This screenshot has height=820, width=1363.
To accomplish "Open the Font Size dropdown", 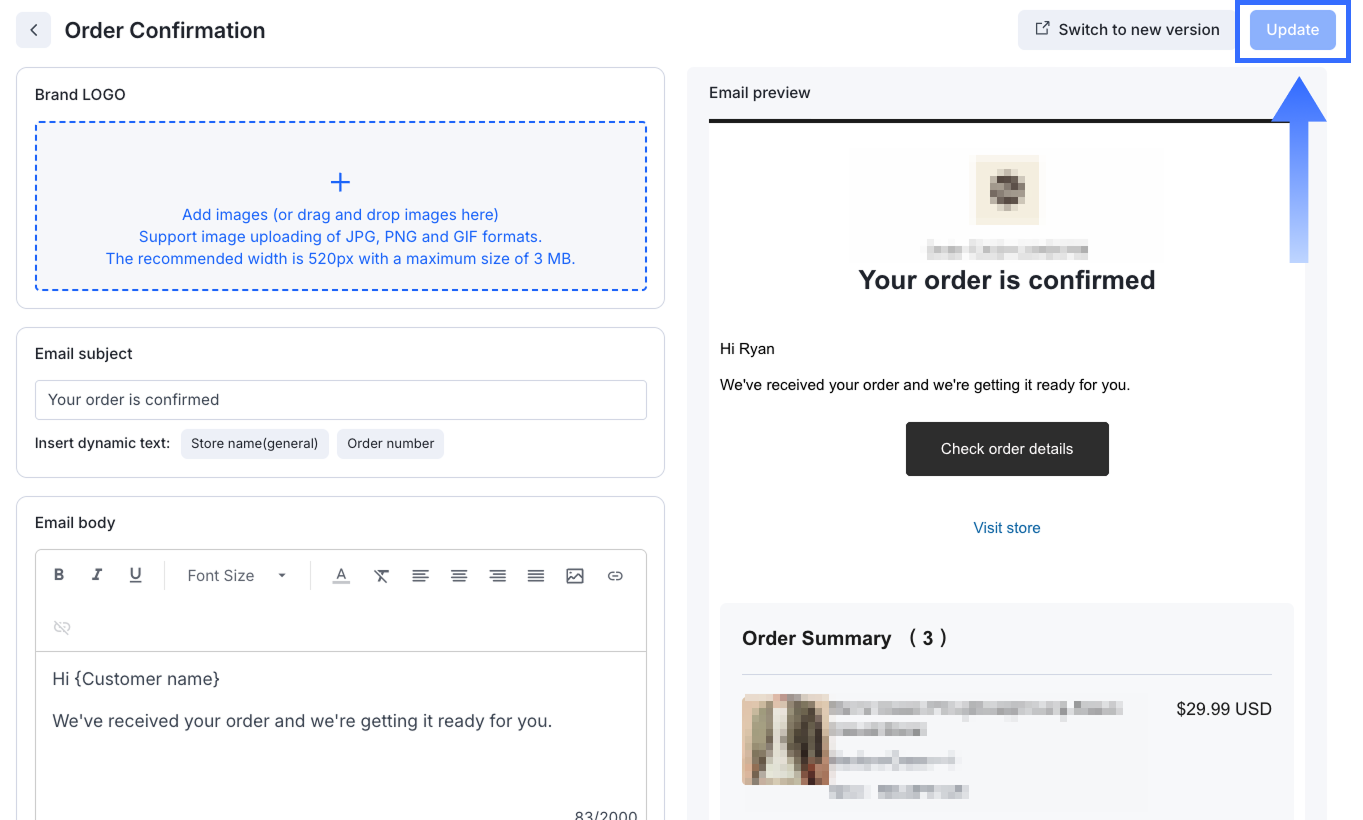I will (x=237, y=576).
